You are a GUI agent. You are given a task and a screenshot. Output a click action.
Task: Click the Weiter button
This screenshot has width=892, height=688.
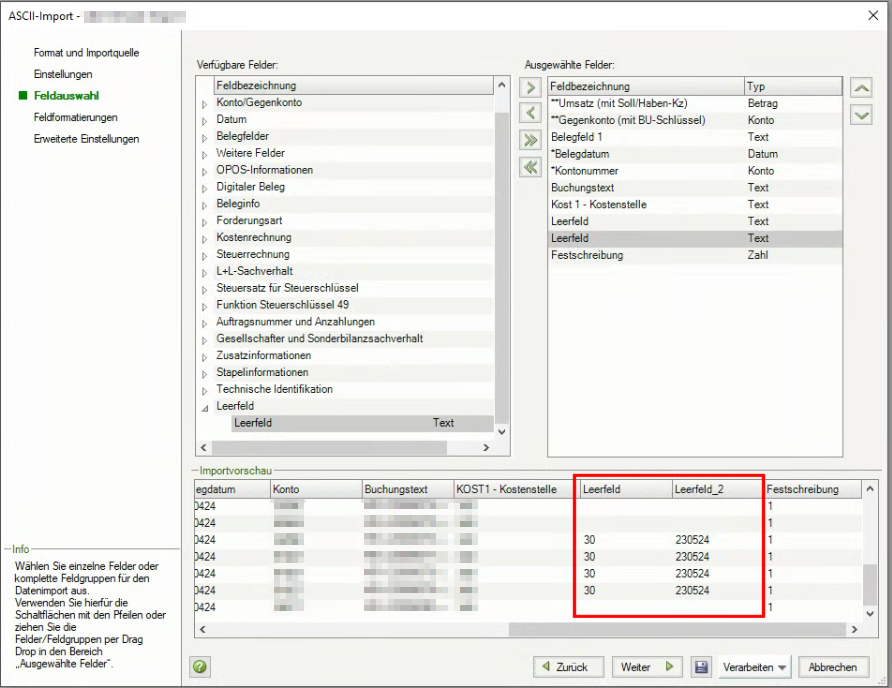point(646,667)
